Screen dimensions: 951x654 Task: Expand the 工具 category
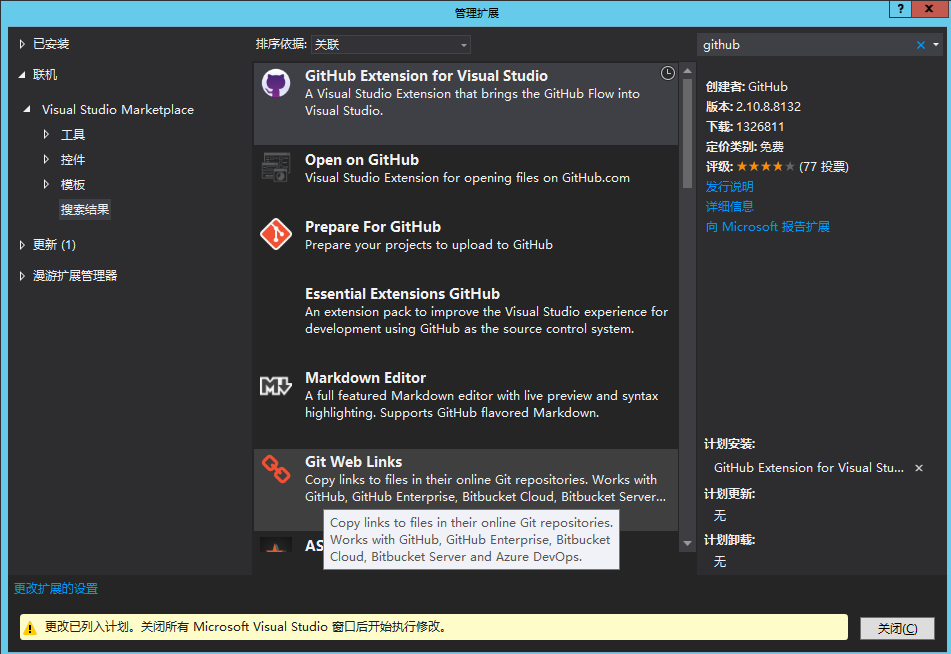[x=46, y=134]
